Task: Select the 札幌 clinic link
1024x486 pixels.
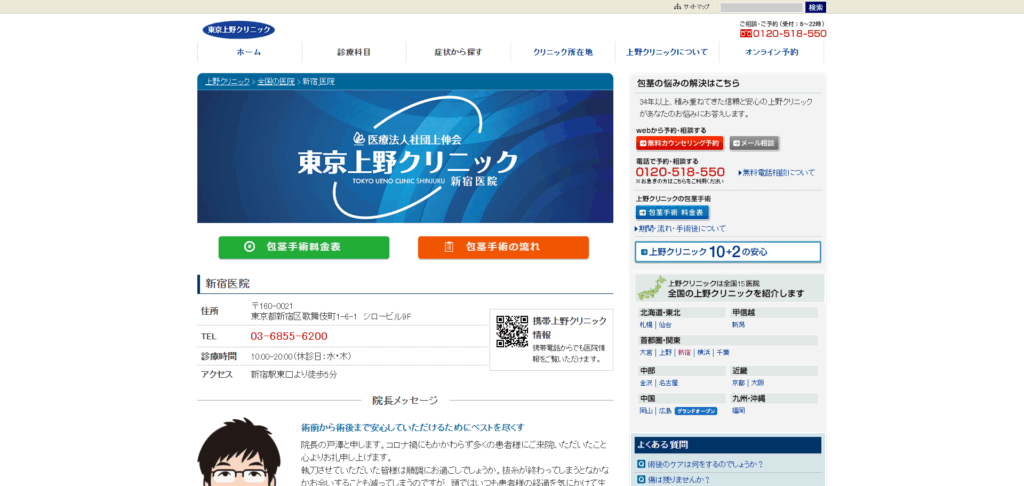Action: tap(646, 325)
